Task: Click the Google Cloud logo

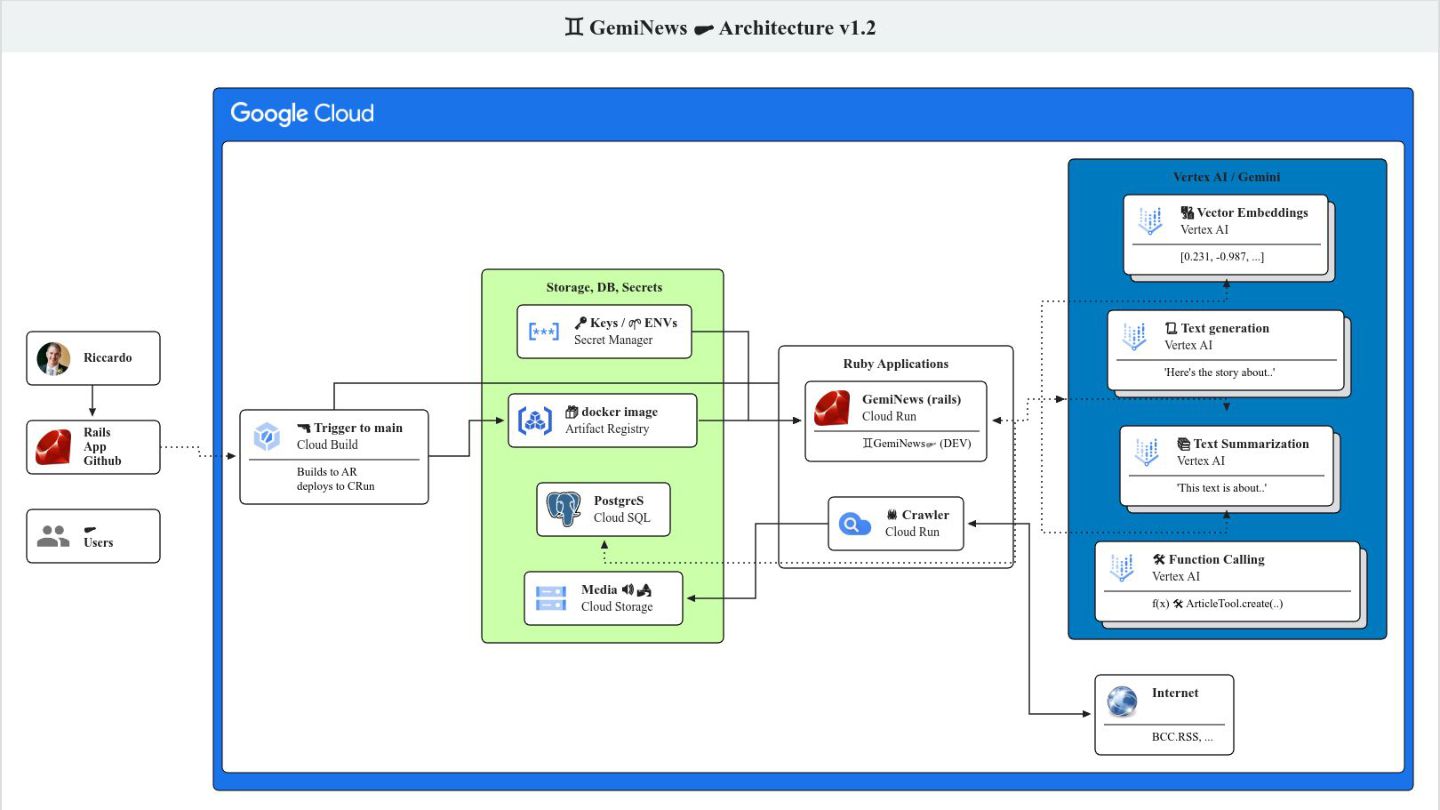Action: (302, 113)
